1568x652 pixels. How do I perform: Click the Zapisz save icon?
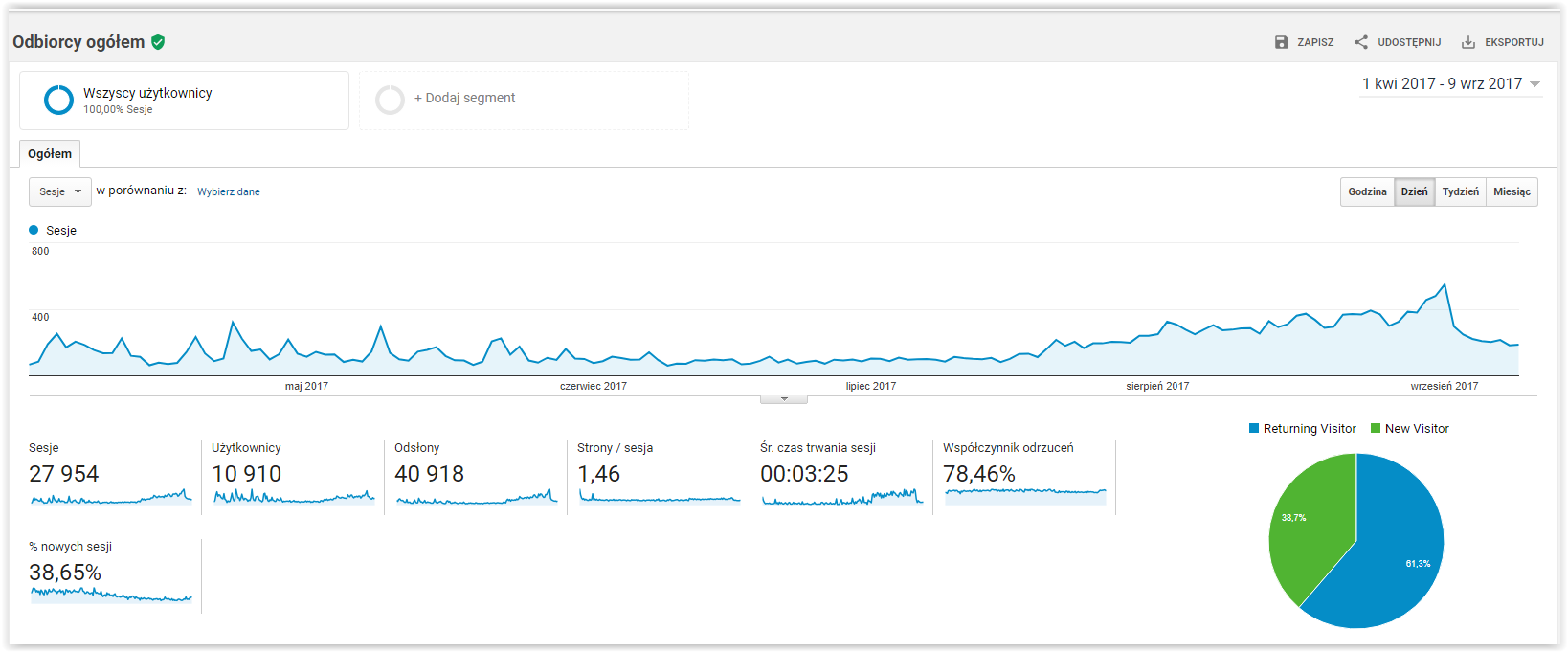1282,42
